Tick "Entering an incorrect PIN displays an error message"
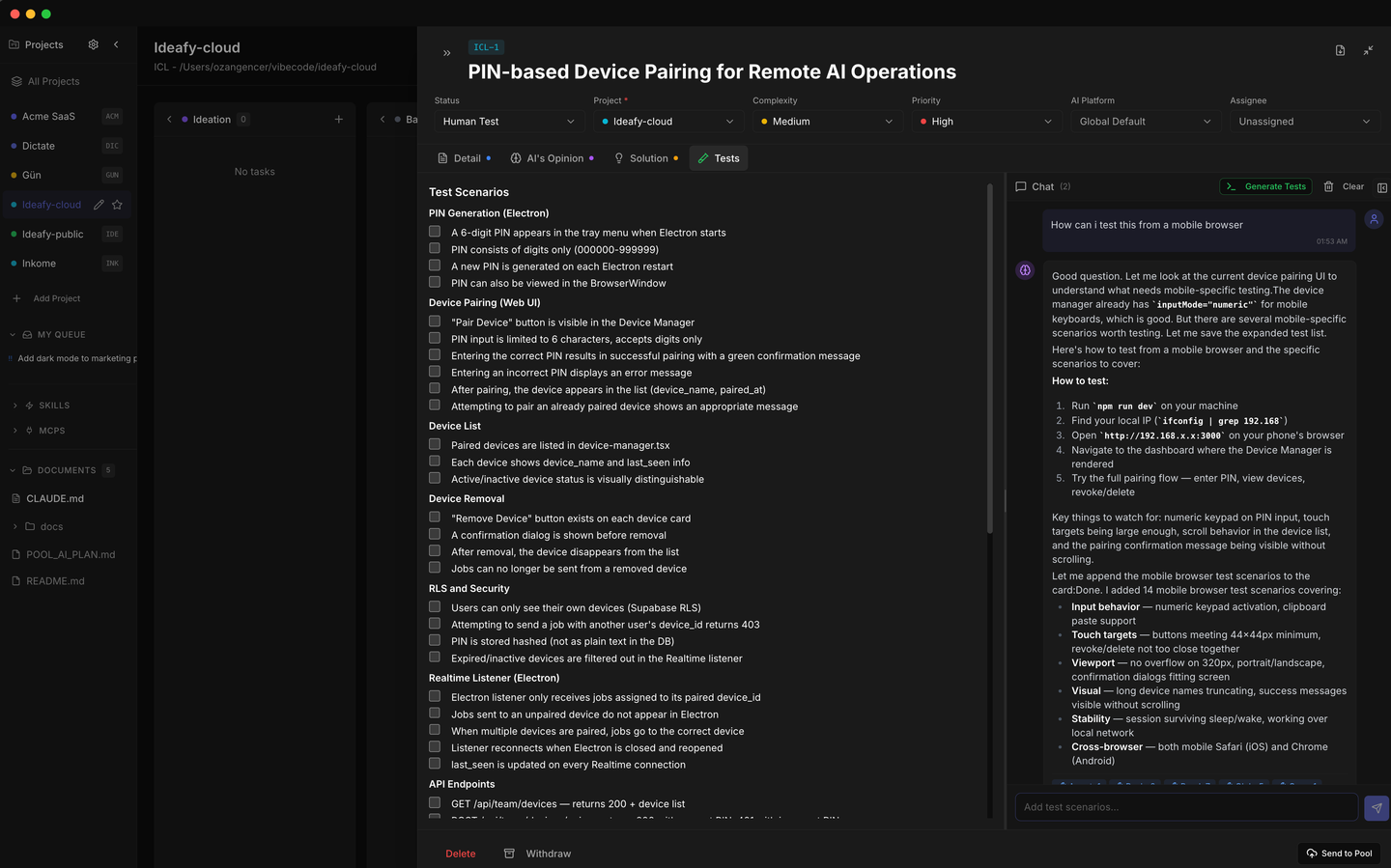 tap(435, 372)
